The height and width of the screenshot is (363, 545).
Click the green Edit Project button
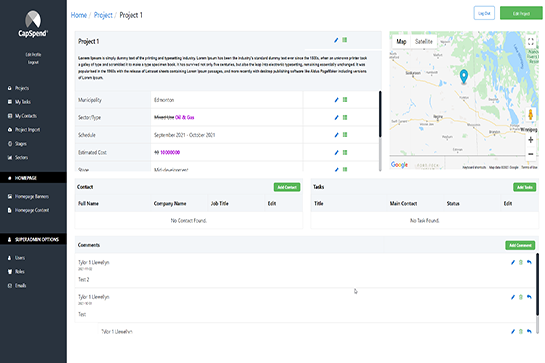[521, 13]
